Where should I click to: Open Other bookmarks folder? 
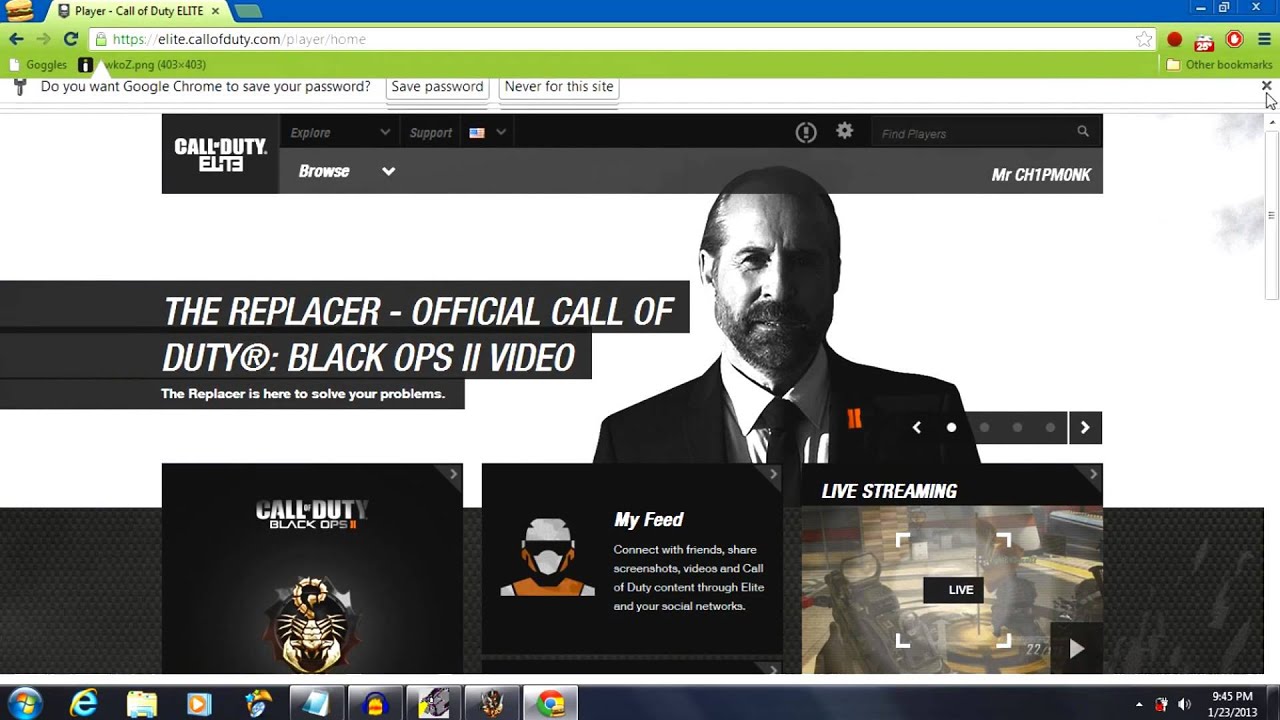click(1219, 65)
